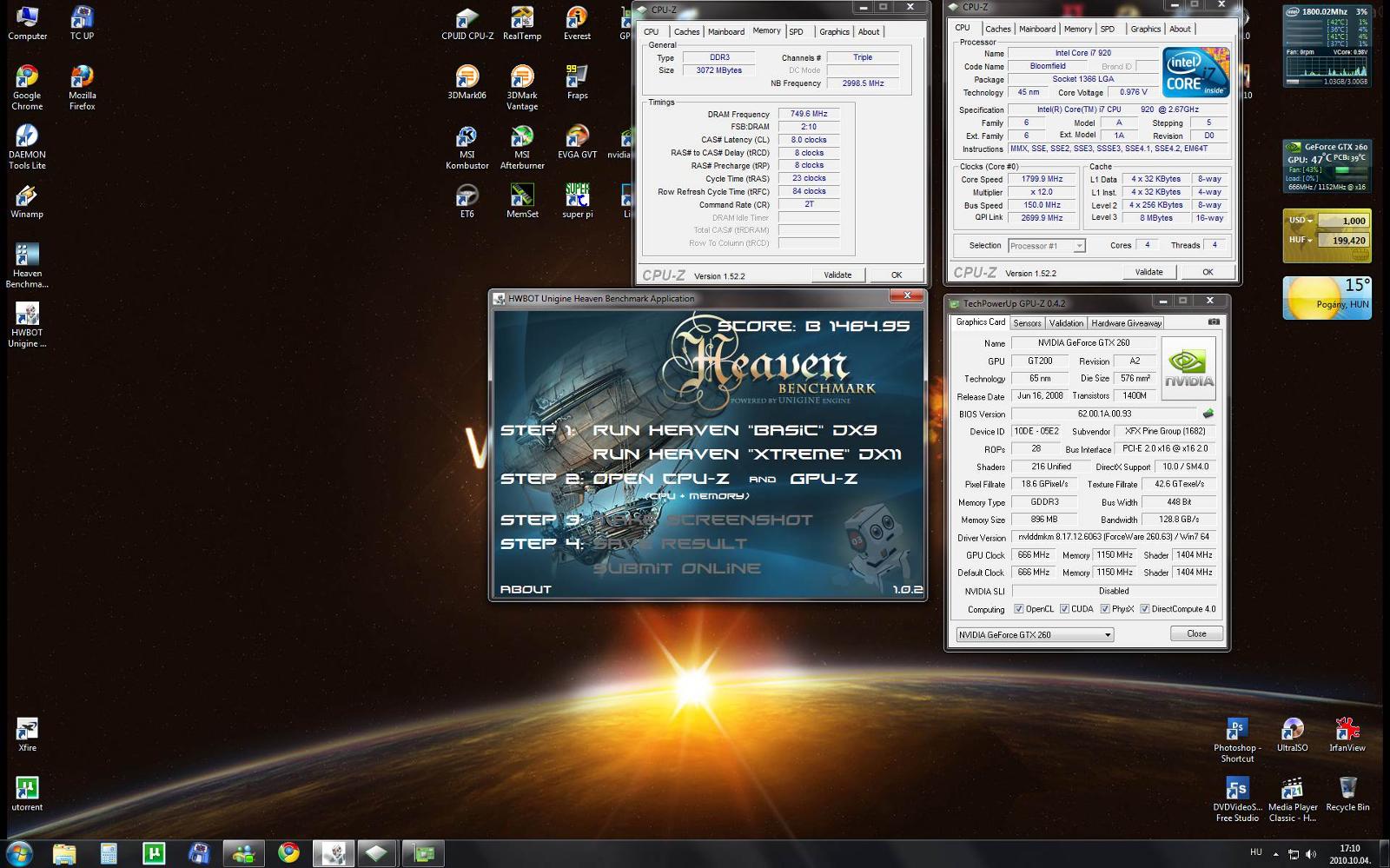The image size is (1390, 868).
Task: Switch to Validation tab in GPU-Z
Action: click(x=1066, y=323)
